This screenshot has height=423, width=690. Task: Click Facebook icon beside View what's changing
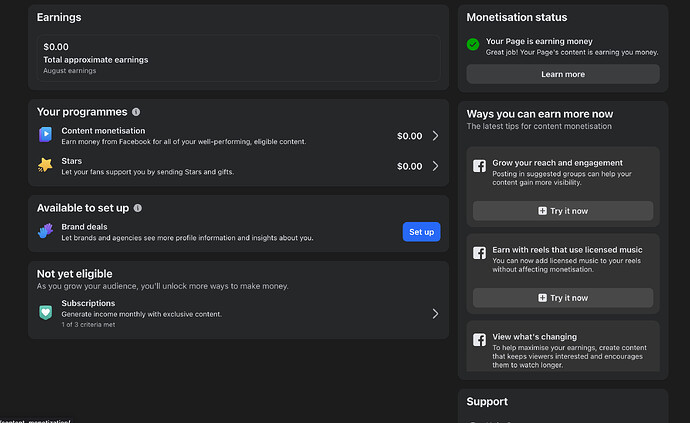point(479,340)
